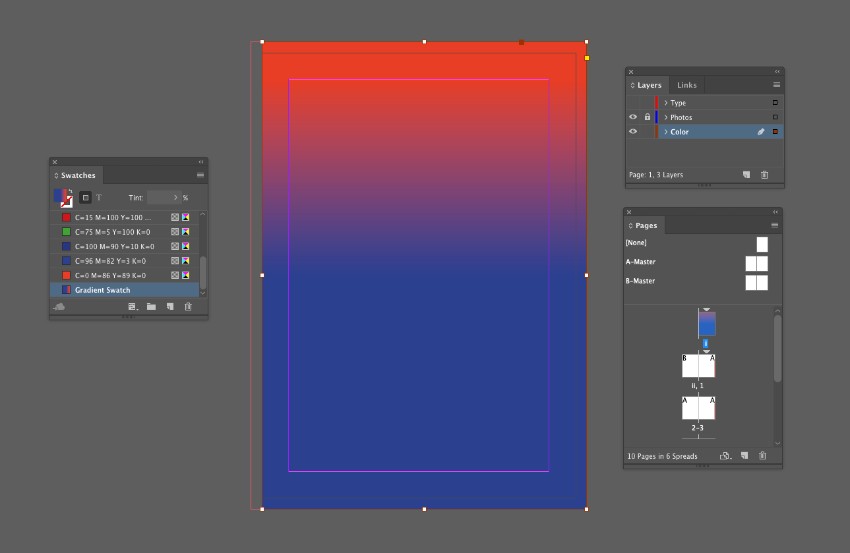The height and width of the screenshot is (553, 850).
Task: Cycle Pages panel view with tab arrows
Action: tap(630, 226)
